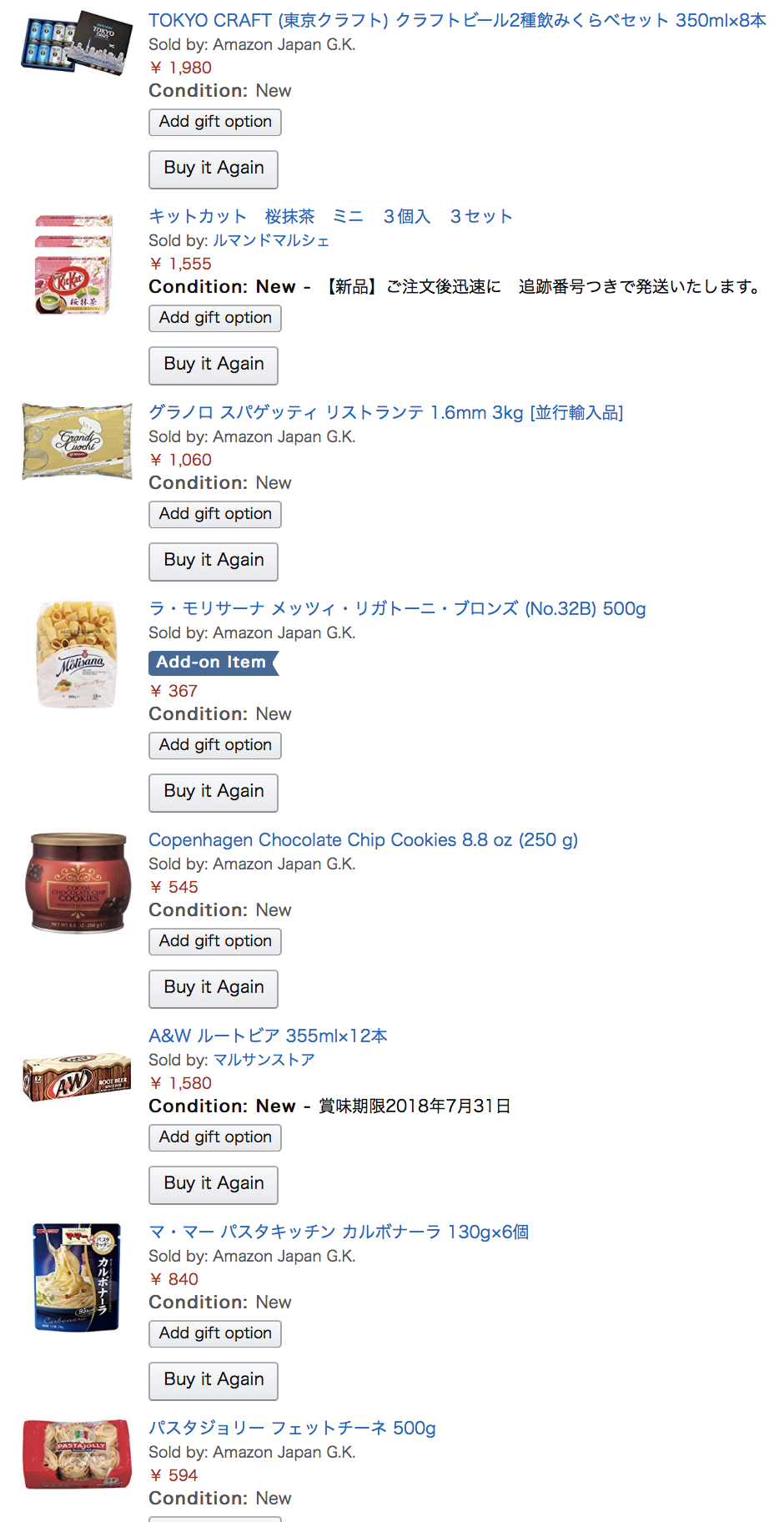Click the Add-on Item badge

[x=212, y=663]
